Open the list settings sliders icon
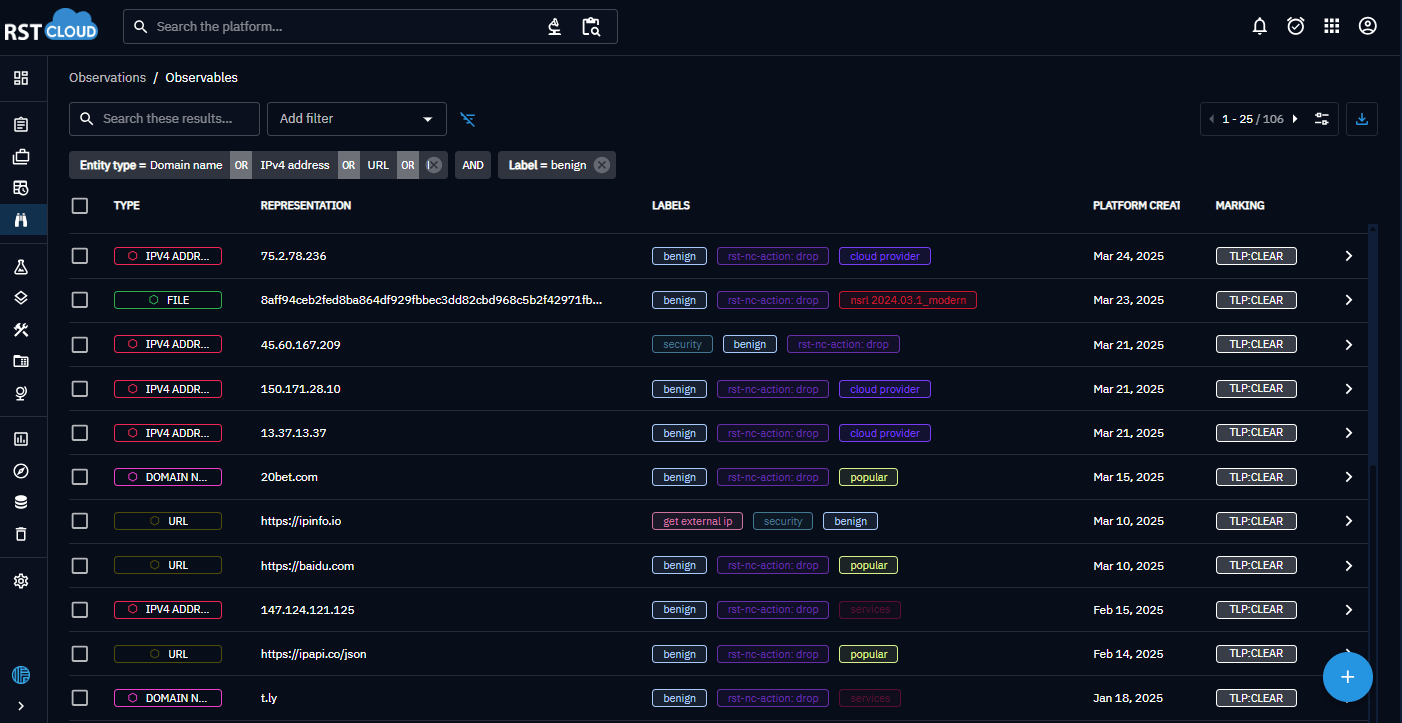 (1322, 119)
